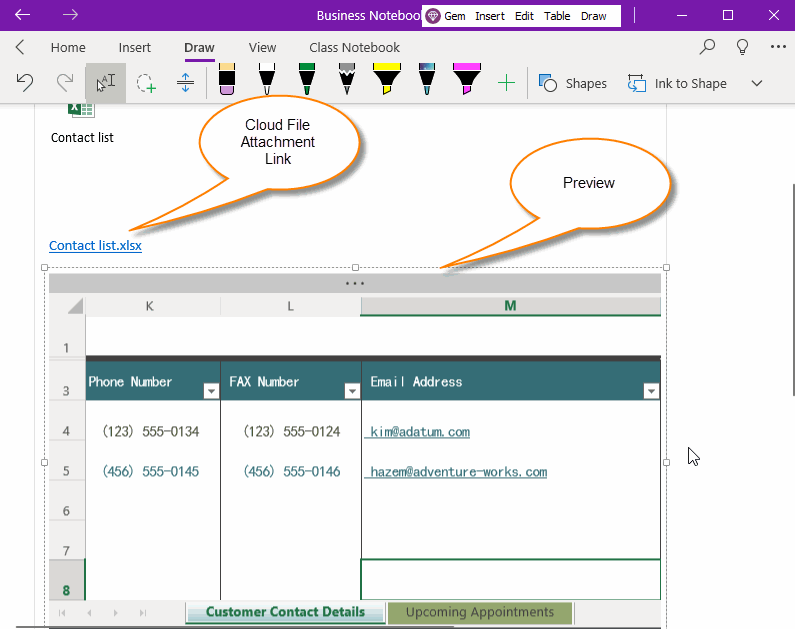The height and width of the screenshot is (629, 795).
Task: Pick the green pen
Action: (307, 79)
